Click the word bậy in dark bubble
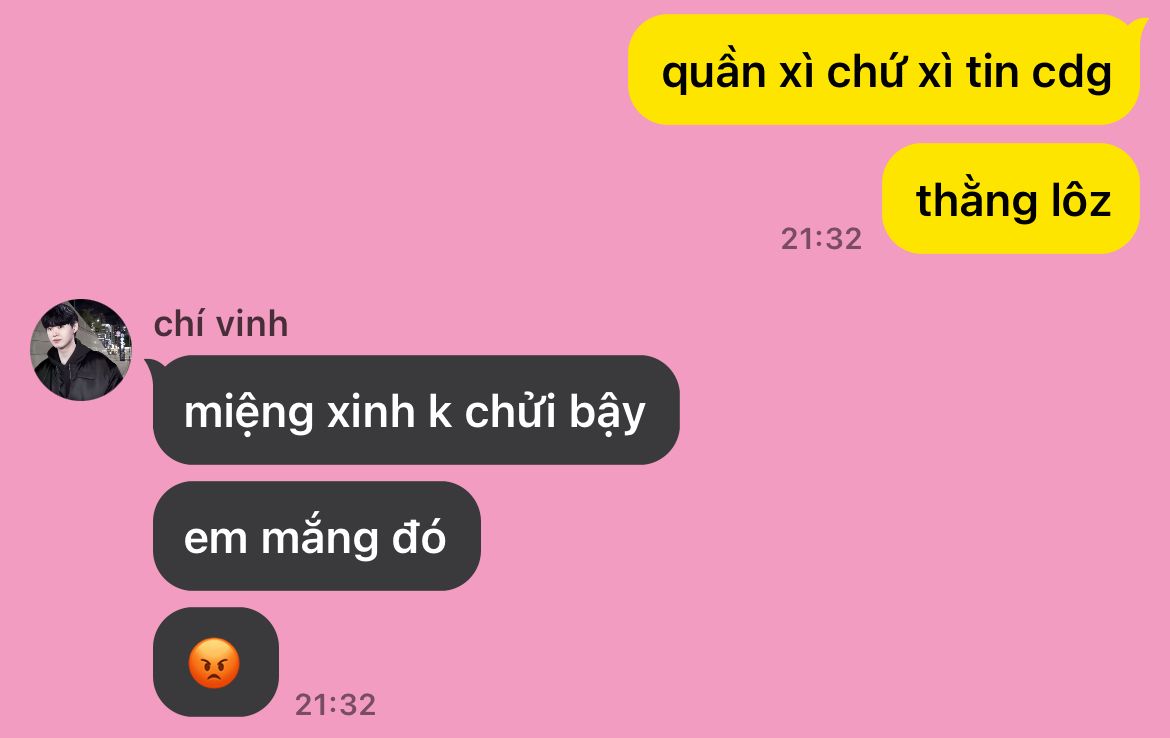This screenshot has width=1170, height=738. [607, 413]
